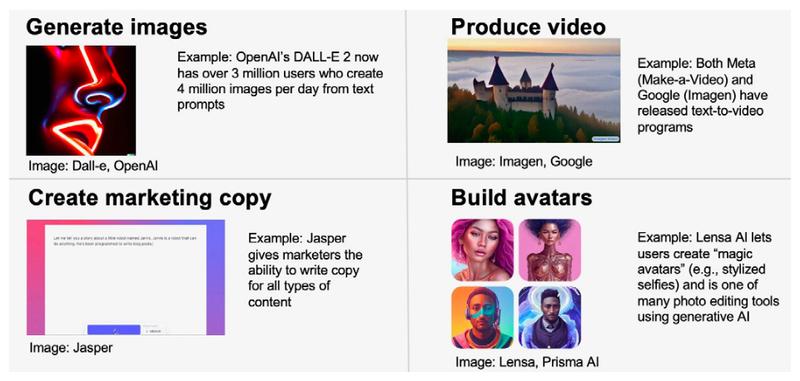800x381 pixels.
Task: Click the pink-haired woman avatar
Action: [x=482, y=250]
